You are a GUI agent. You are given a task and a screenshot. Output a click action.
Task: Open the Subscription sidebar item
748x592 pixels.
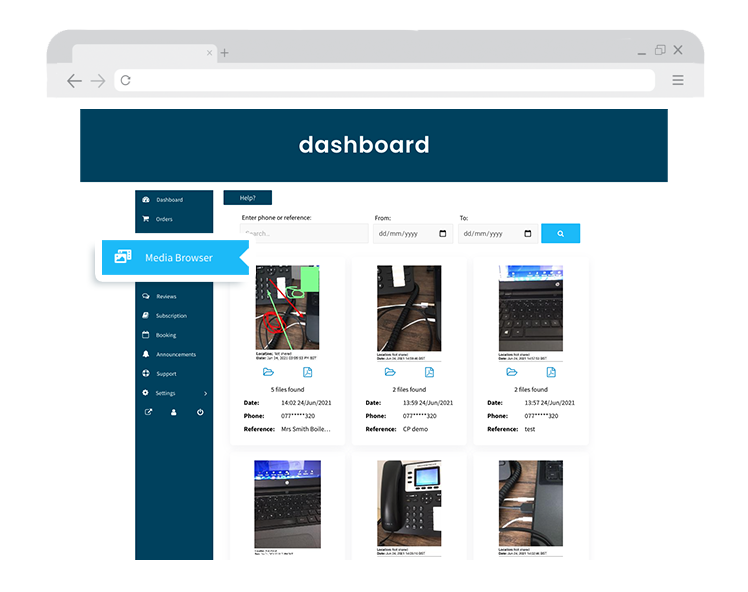tap(174, 316)
